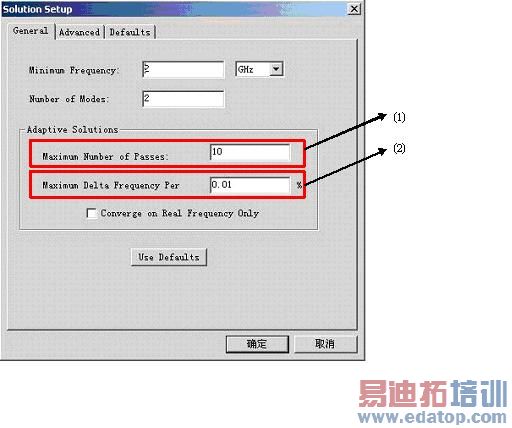Screen dimensions: 512x428
Task: Click the Converge on Real Frequency Only label
Action: pos(180,213)
